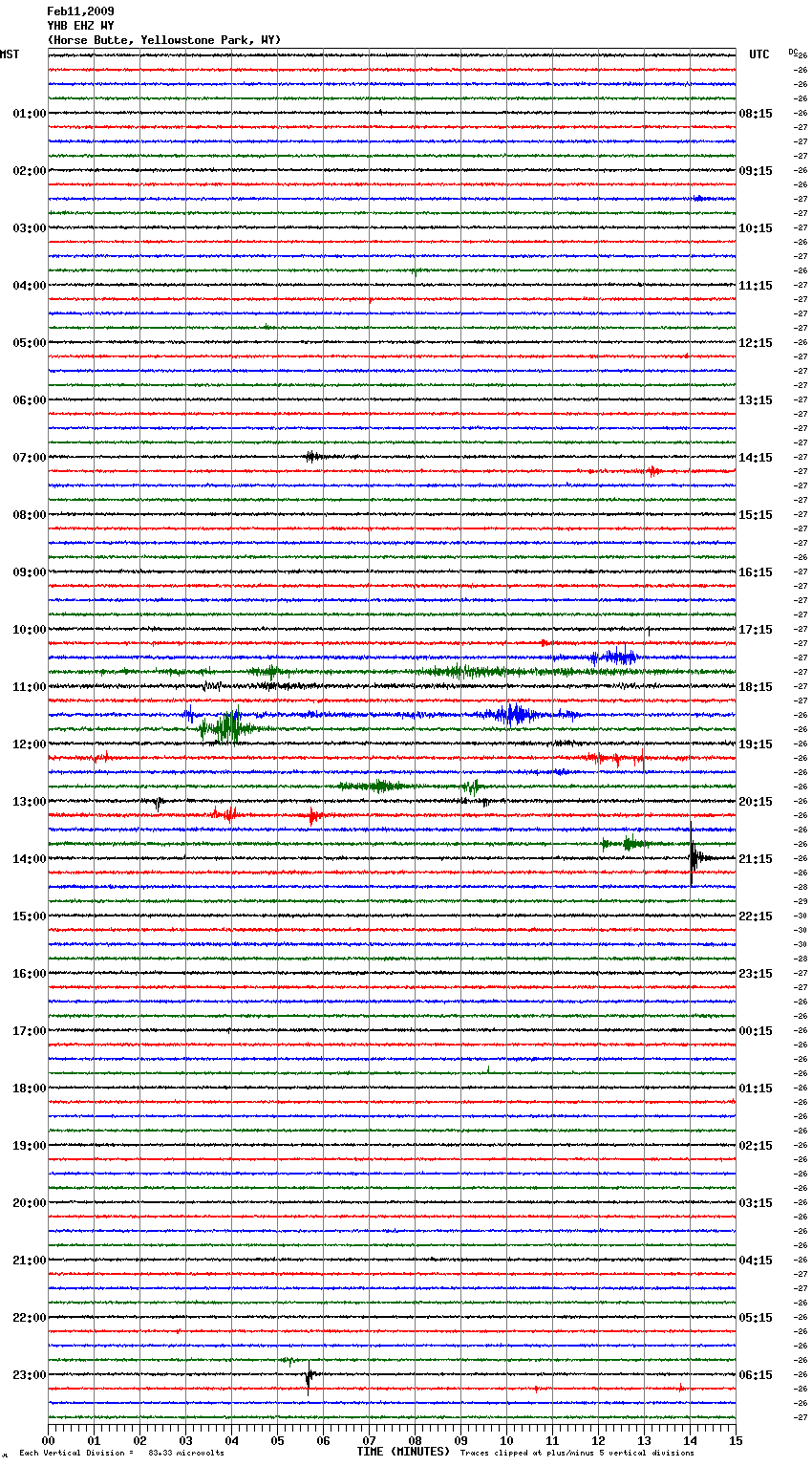Select the 05:00 MST time label
Image resolution: width=812 pixels, height=1466 pixels.
pos(30,343)
